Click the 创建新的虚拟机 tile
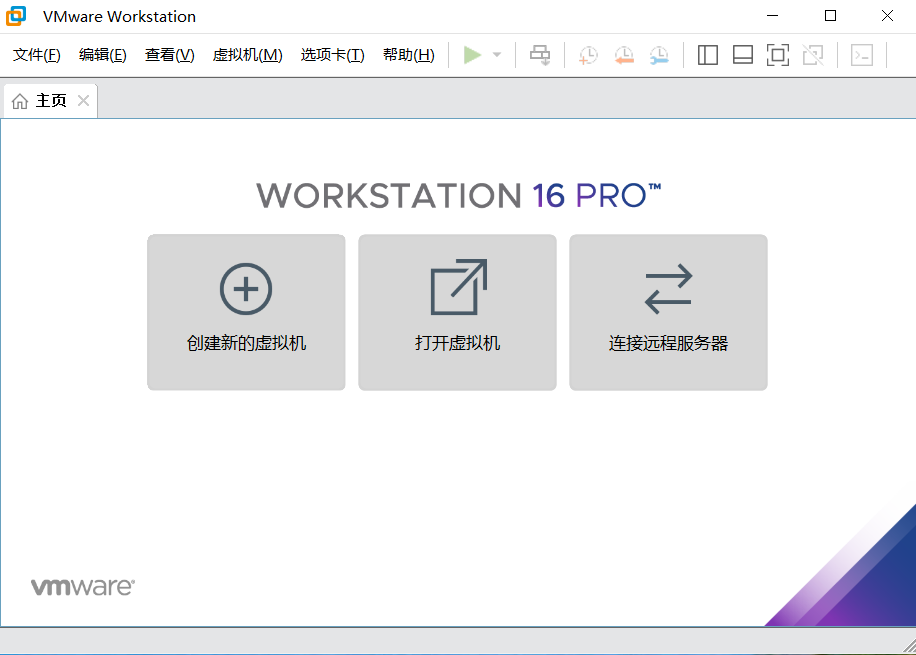This screenshot has height=655, width=916. click(x=246, y=312)
